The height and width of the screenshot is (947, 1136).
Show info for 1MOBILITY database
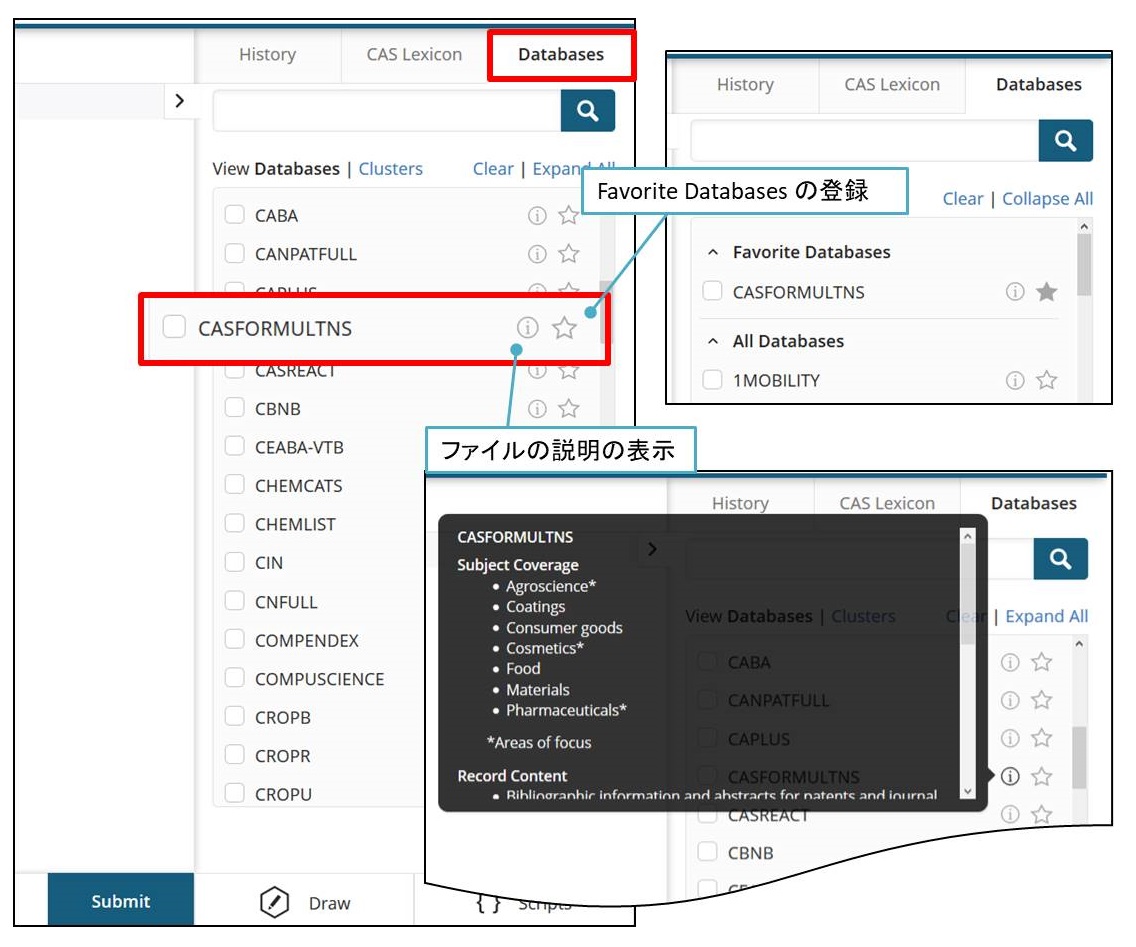(x=1015, y=380)
